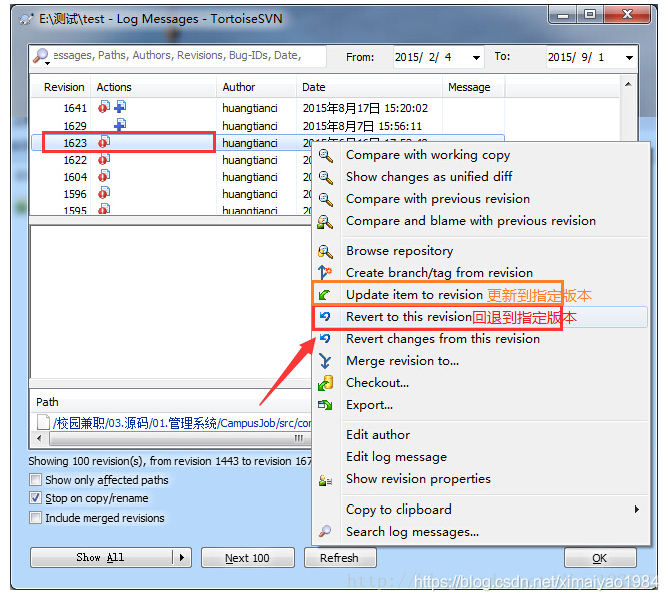Screen dimensions: 669x601
Task: Click the modified-action icon in revision 1623 row
Action: [x=104, y=142]
